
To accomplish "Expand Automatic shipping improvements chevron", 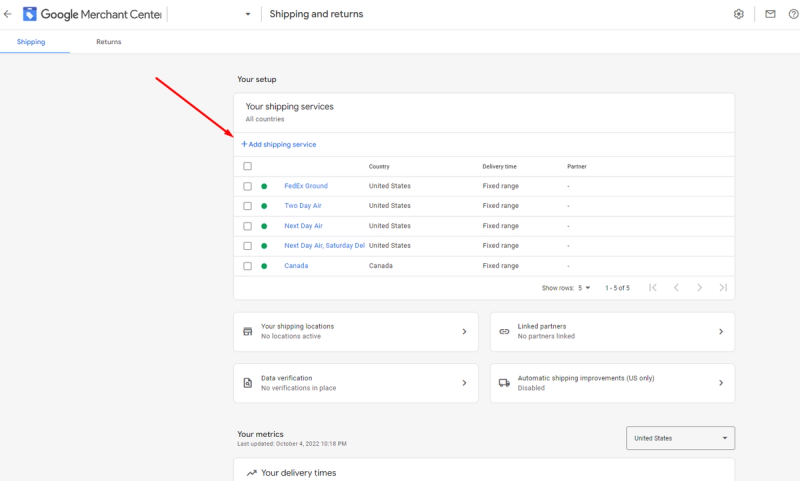I will pyautogui.click(x=721, y=383).
